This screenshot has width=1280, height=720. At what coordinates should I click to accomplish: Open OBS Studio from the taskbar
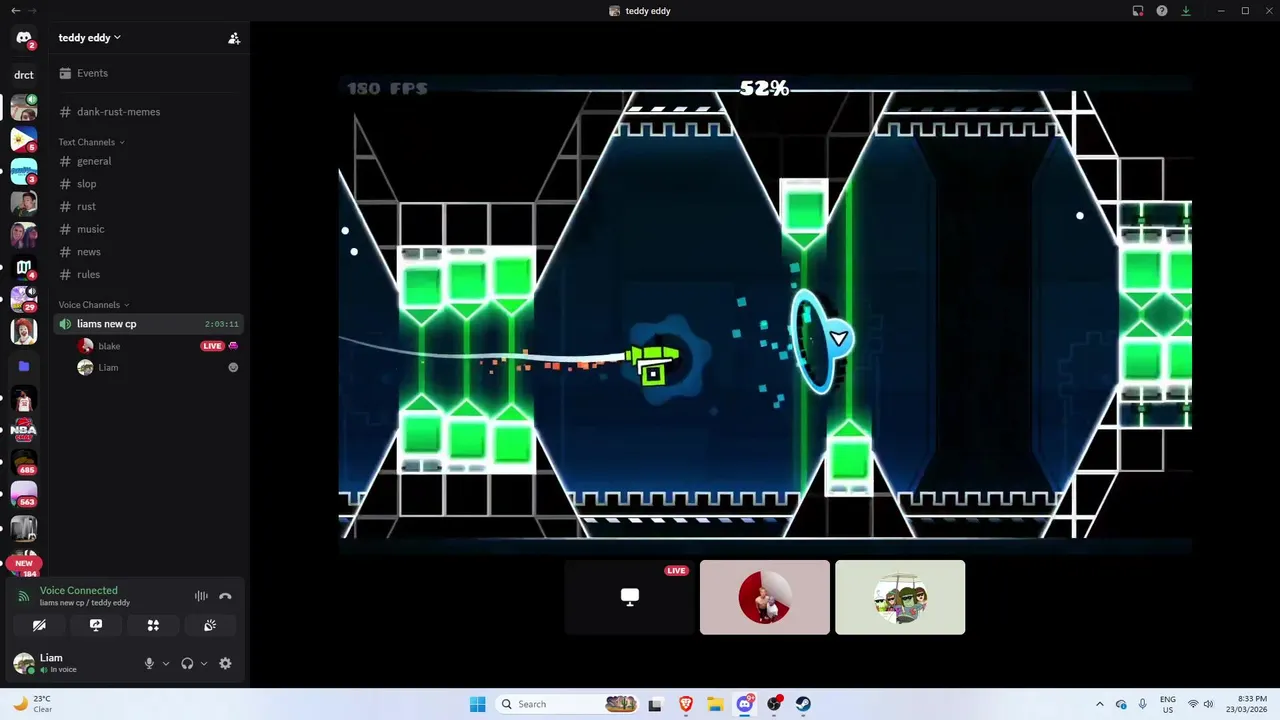tap(774, 704)
